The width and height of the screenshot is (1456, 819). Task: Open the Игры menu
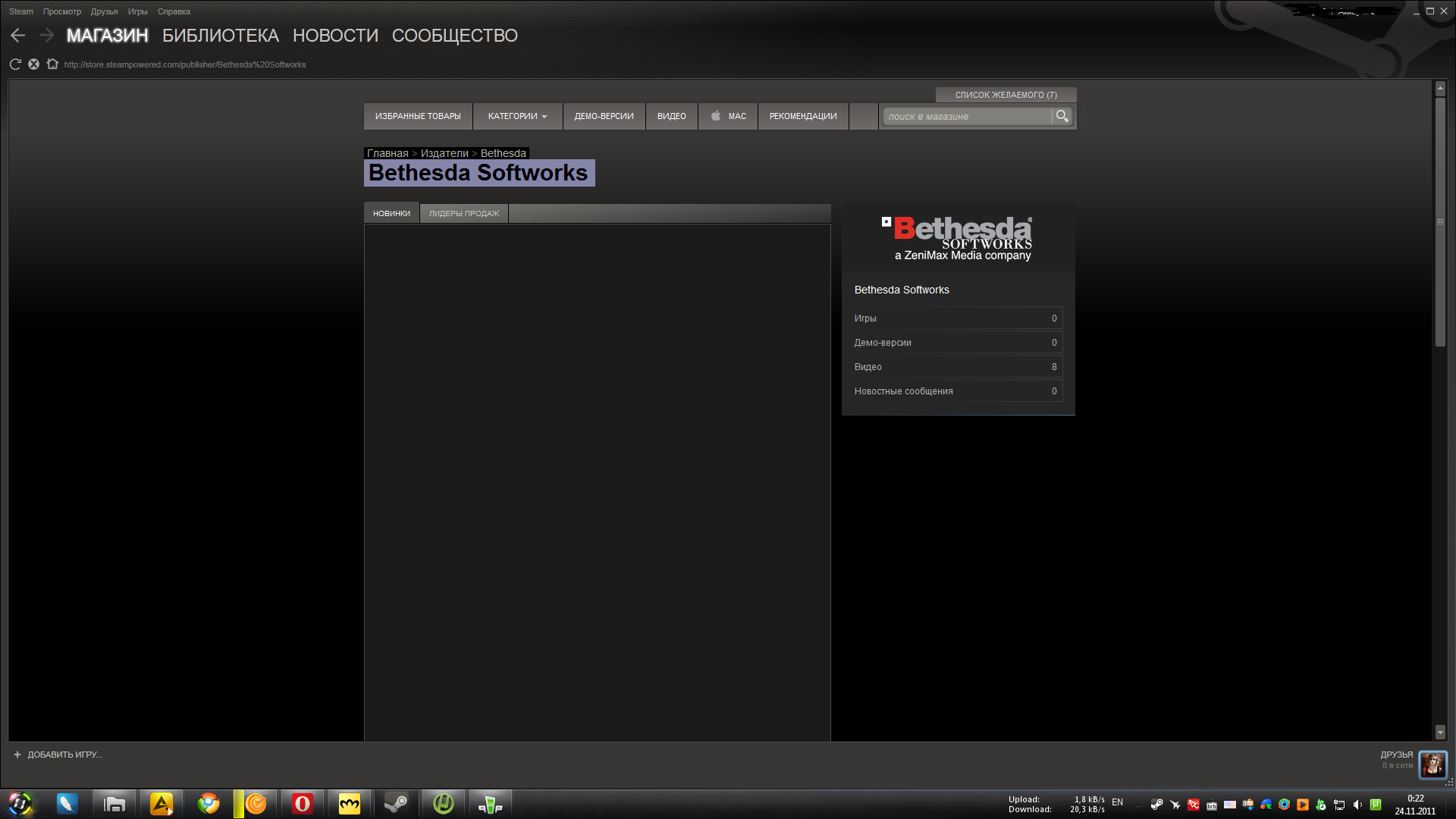tap(138, 11)
